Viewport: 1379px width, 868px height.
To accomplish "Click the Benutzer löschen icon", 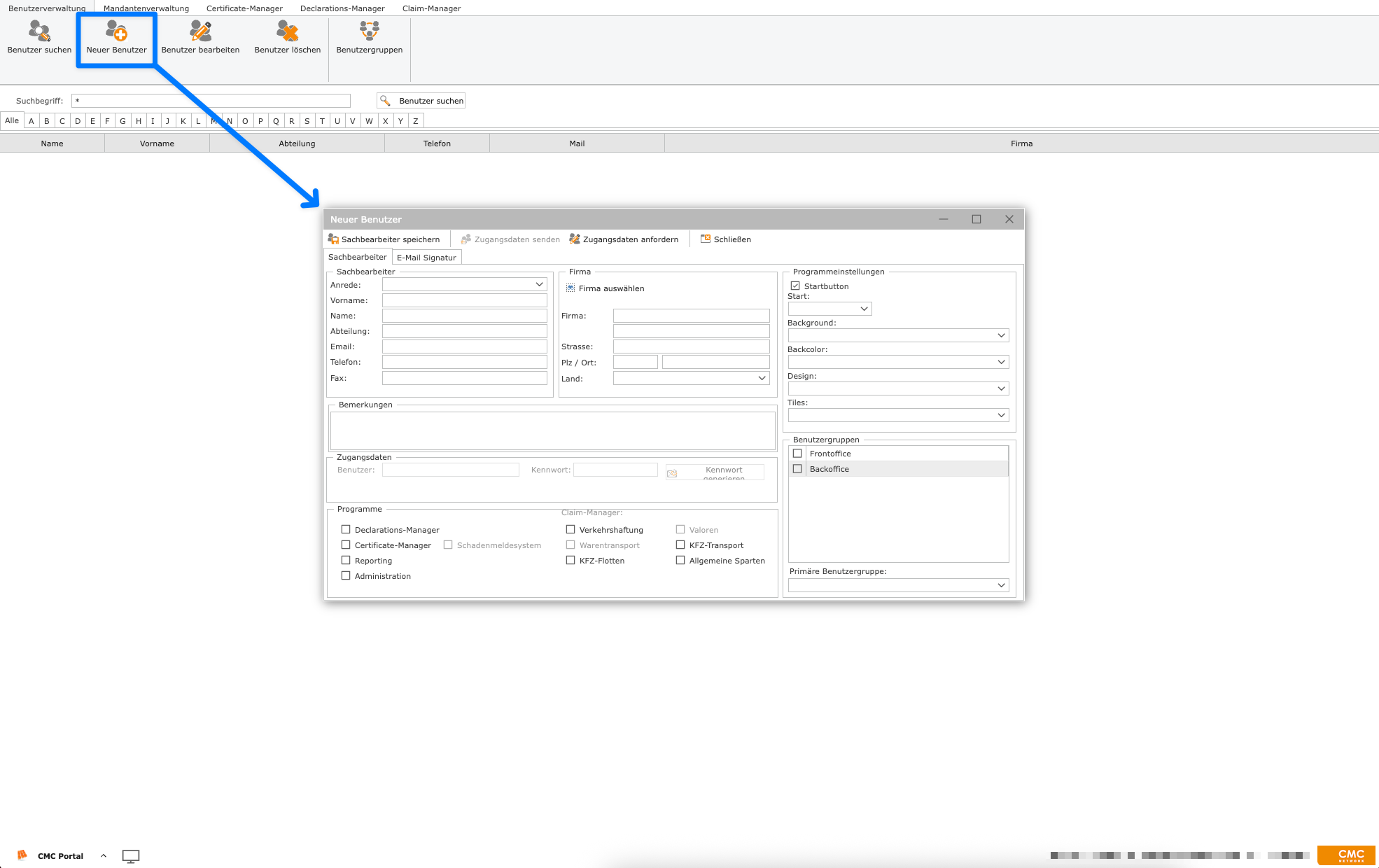I will 287,31.
